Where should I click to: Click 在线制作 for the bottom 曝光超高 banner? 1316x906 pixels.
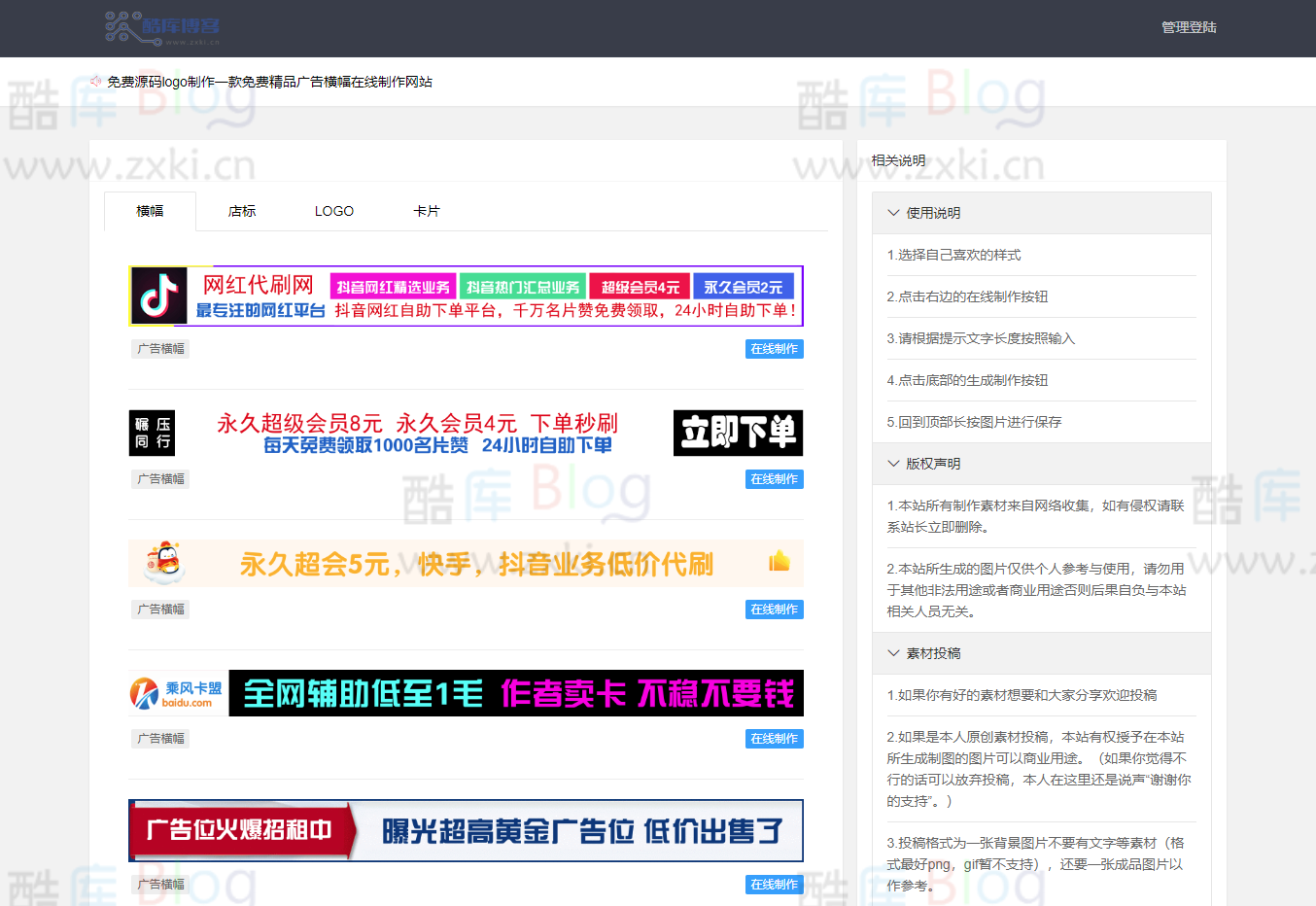pos(774,885)
